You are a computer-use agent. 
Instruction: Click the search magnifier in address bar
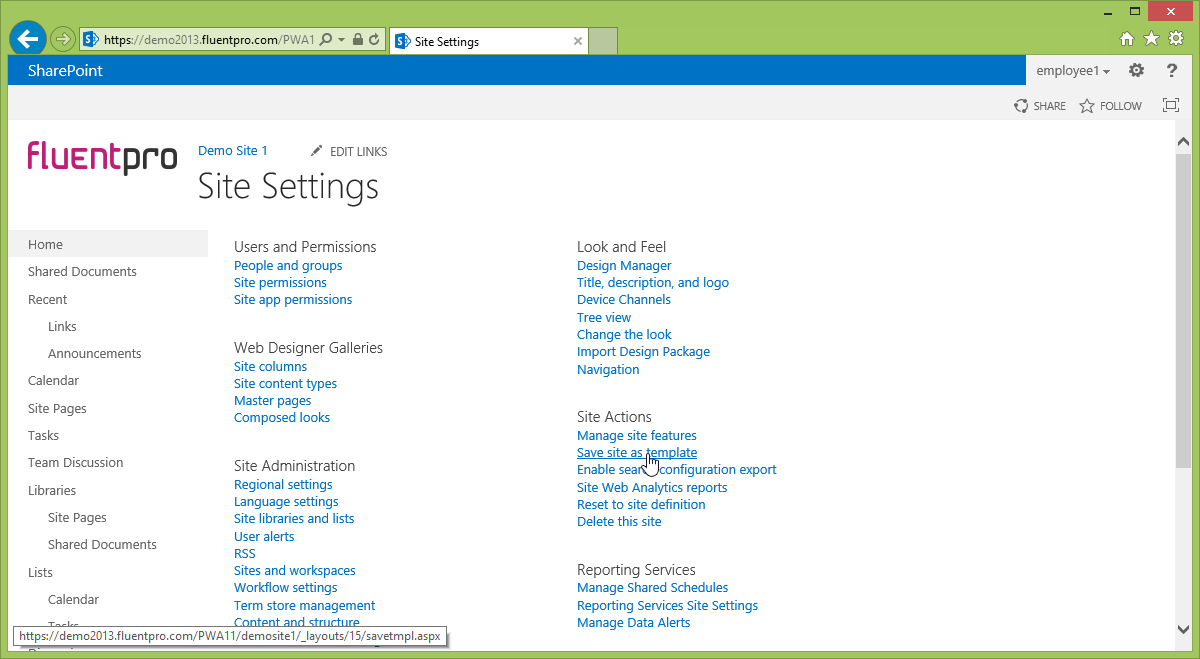click(x=325, y=40)
